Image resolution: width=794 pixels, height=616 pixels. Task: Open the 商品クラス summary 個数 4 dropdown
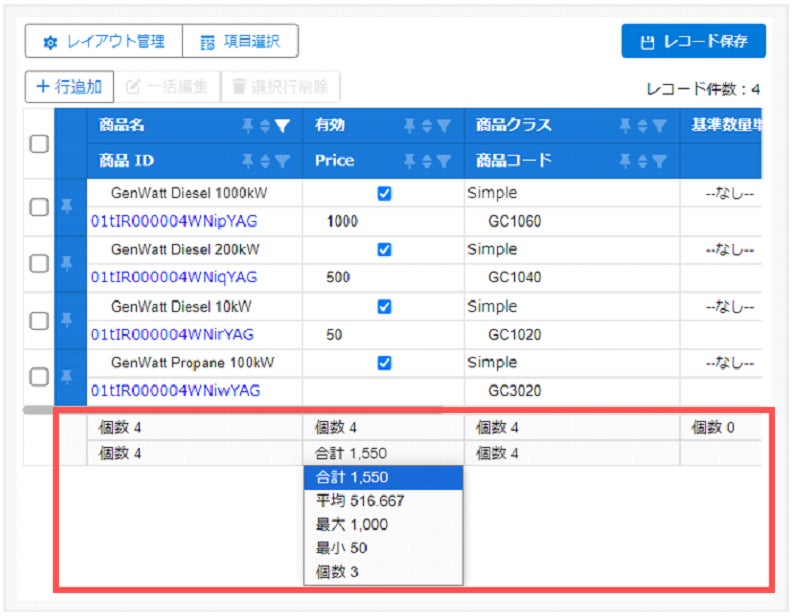(x=572, y=428)
